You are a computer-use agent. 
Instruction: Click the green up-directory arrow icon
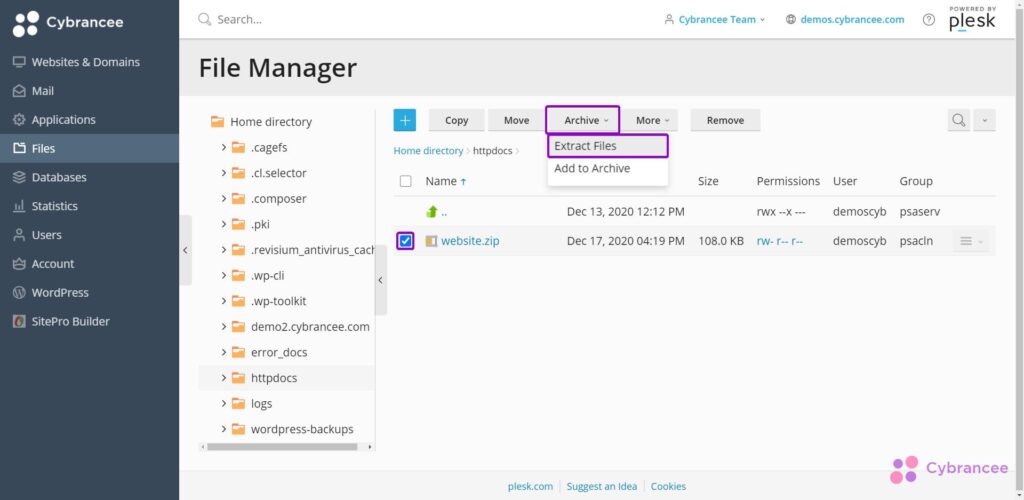[x=432, y=211]
